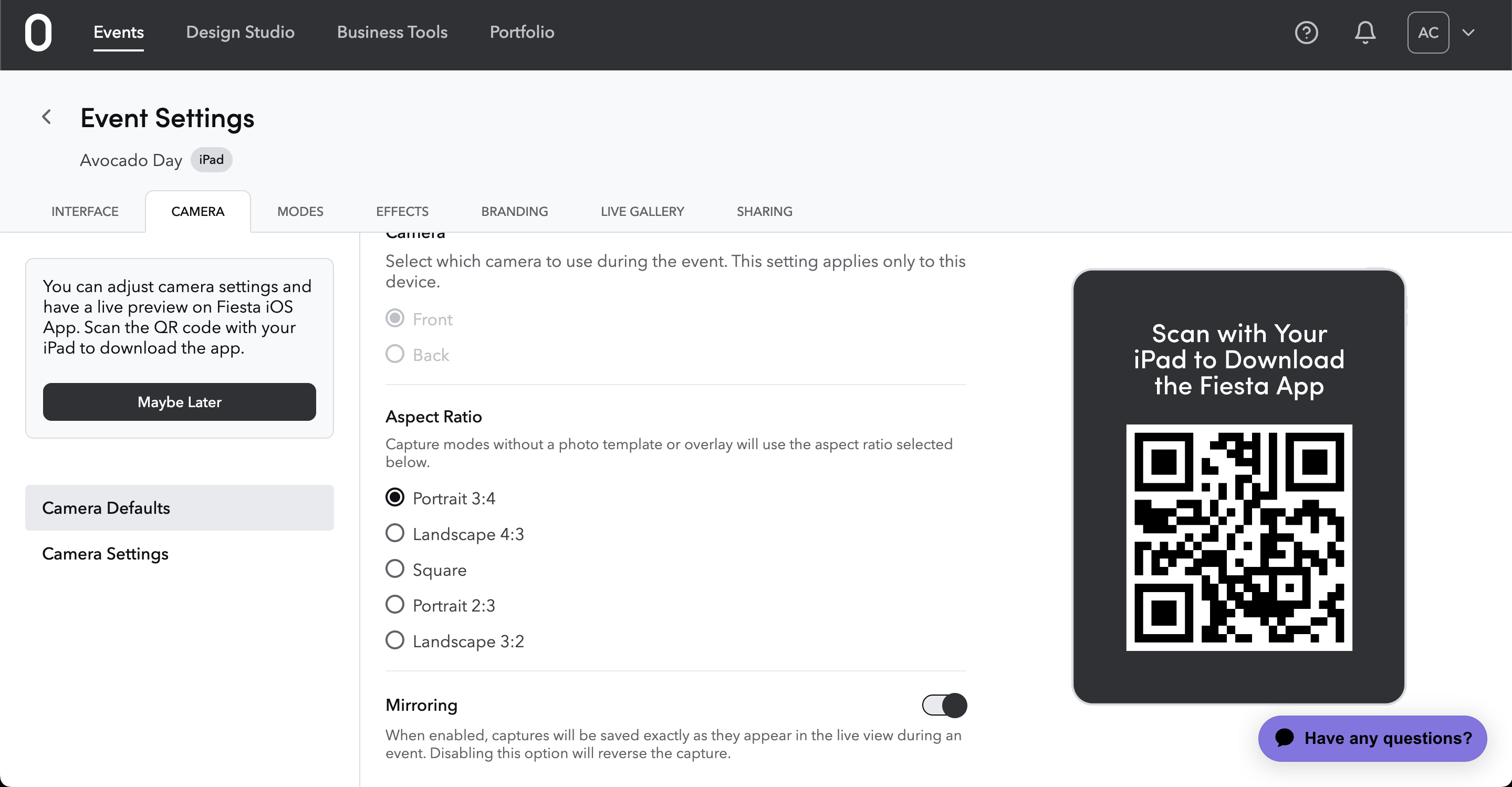
Task: Choose Portrait 2:3 aspect ratio
Action: coord(395,605)
